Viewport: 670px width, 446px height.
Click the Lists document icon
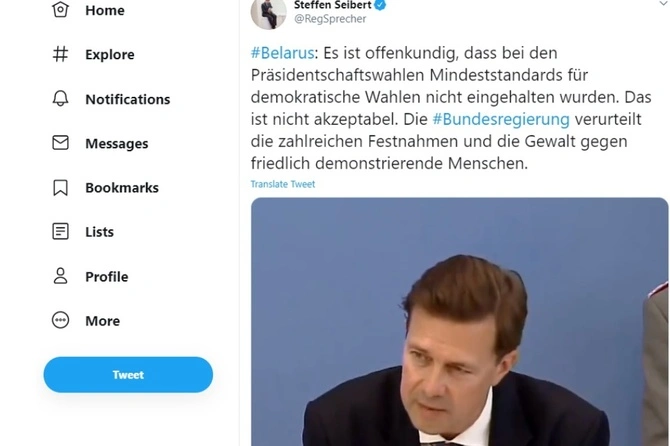tap(60, 232)
